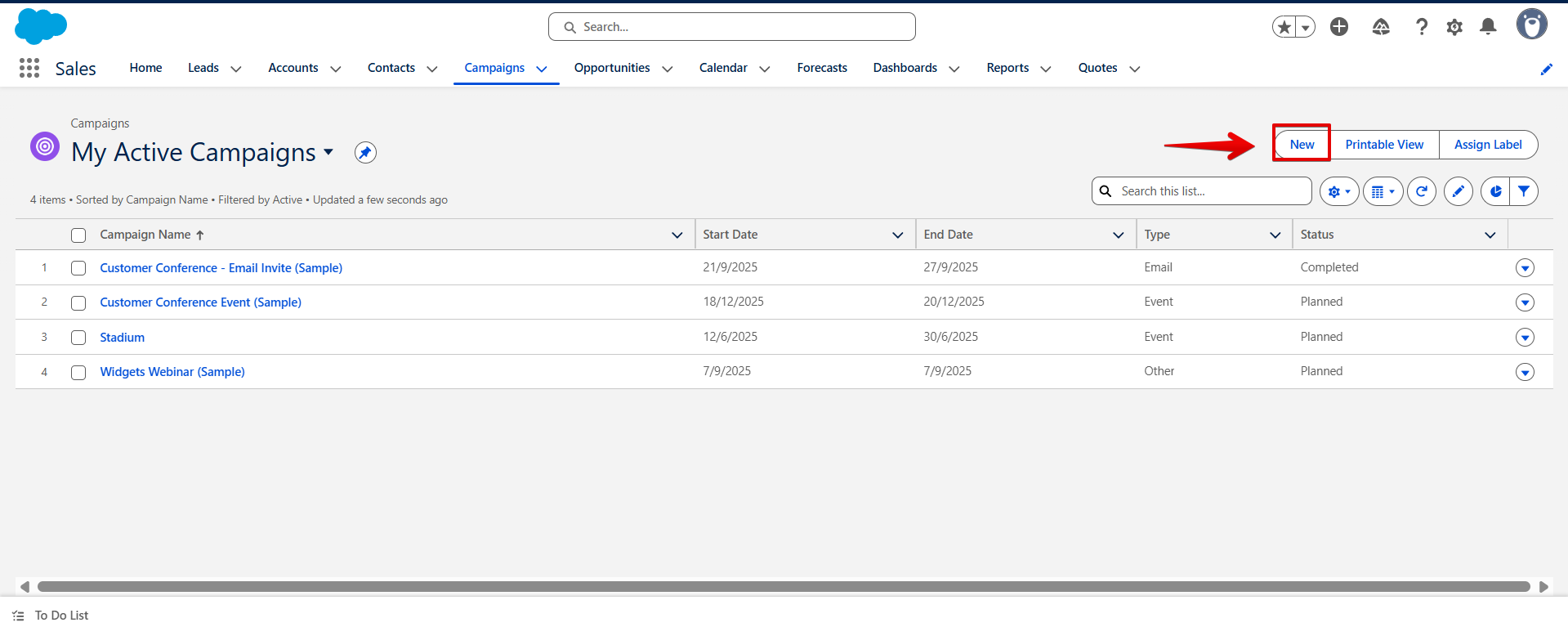Click the global Search field

click(x=732, y=27)
